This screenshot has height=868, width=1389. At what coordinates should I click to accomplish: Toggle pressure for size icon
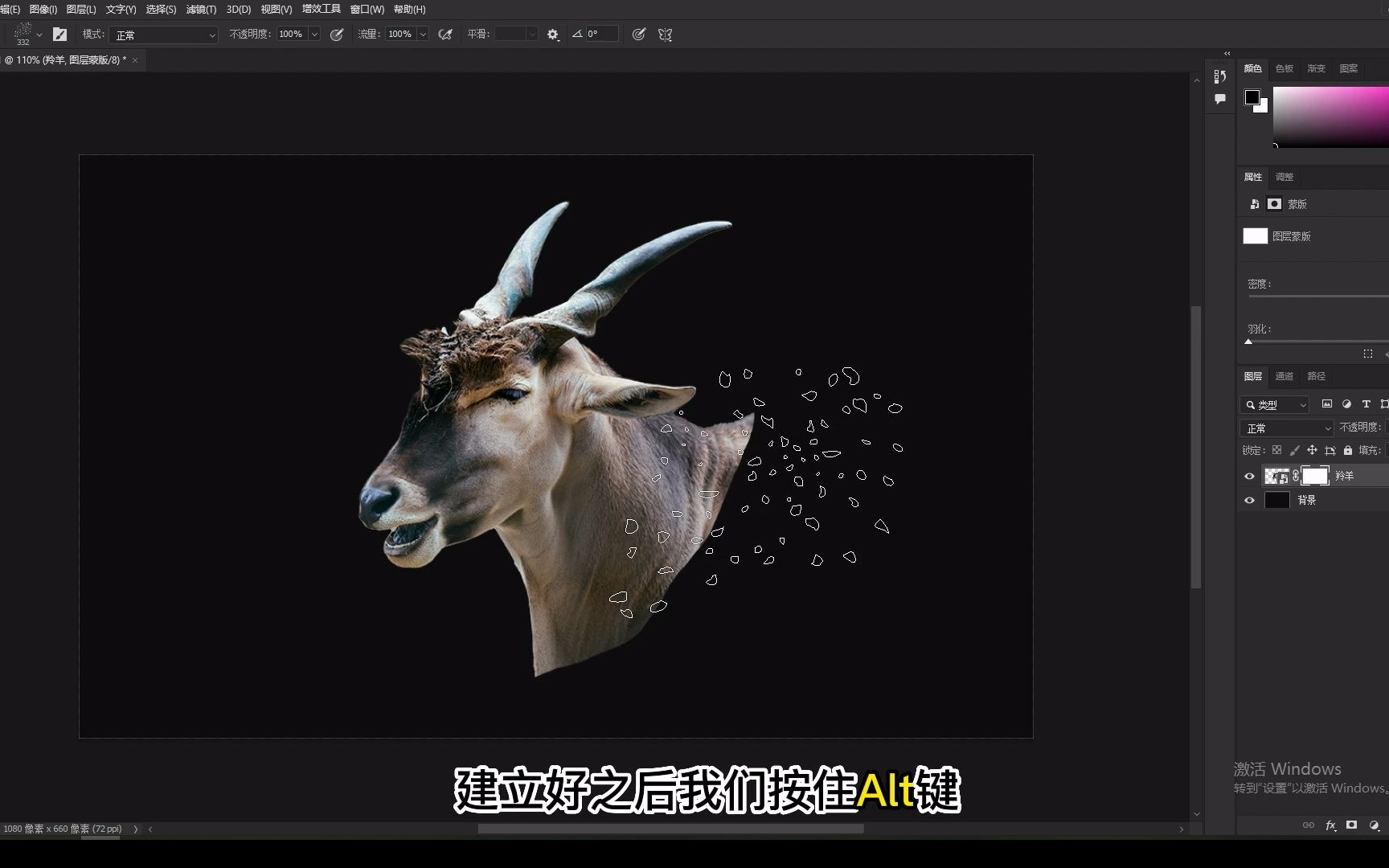pos(639,35)
